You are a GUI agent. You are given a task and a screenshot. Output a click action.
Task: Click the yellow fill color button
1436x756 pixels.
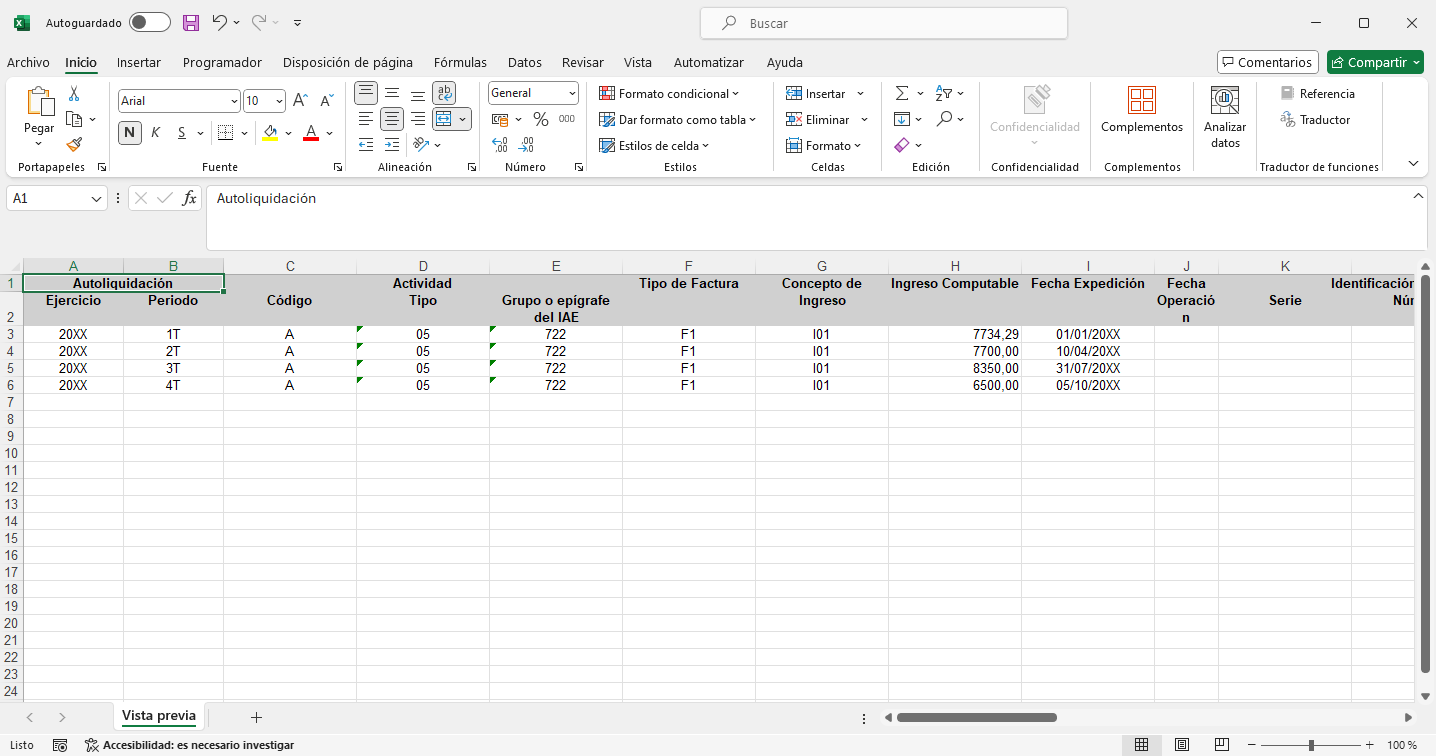pos(270,132)
